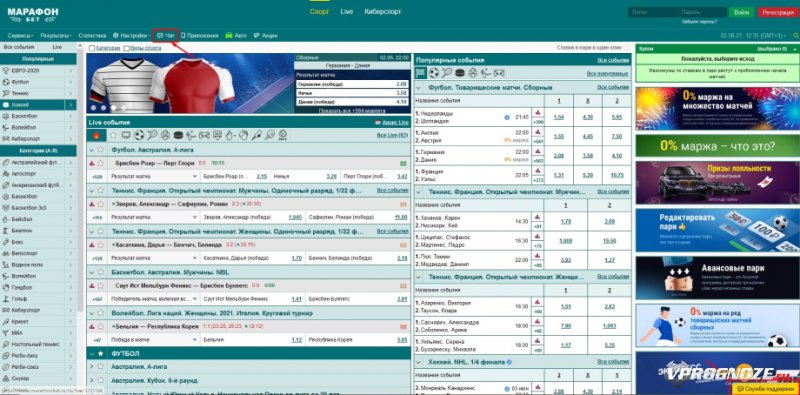The width and height of the screenshot is (800, 395).
Task: Open the Чат link in top menu
Action: [x=166, y=36]
